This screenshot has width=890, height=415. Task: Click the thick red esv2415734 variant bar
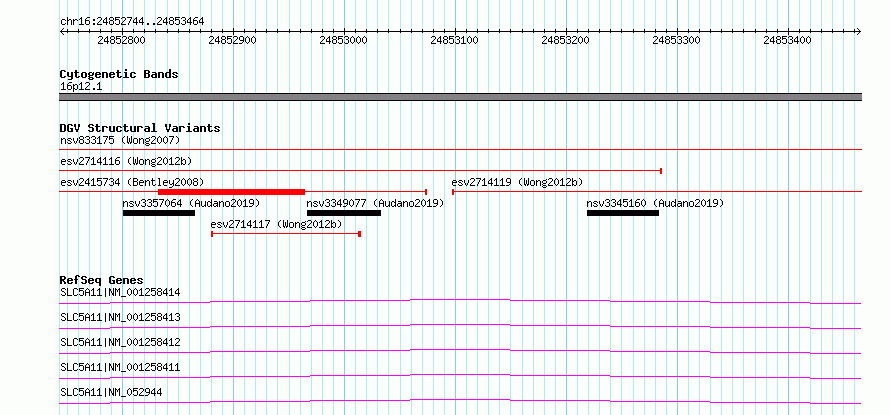point(231,192)
